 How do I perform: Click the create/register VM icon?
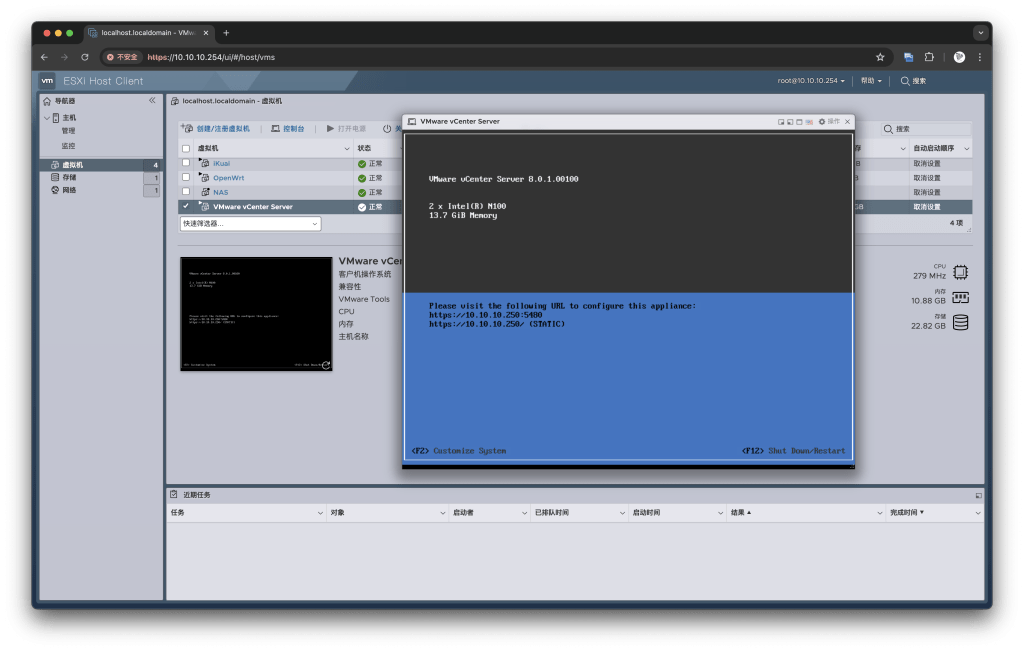click(187, 129)
